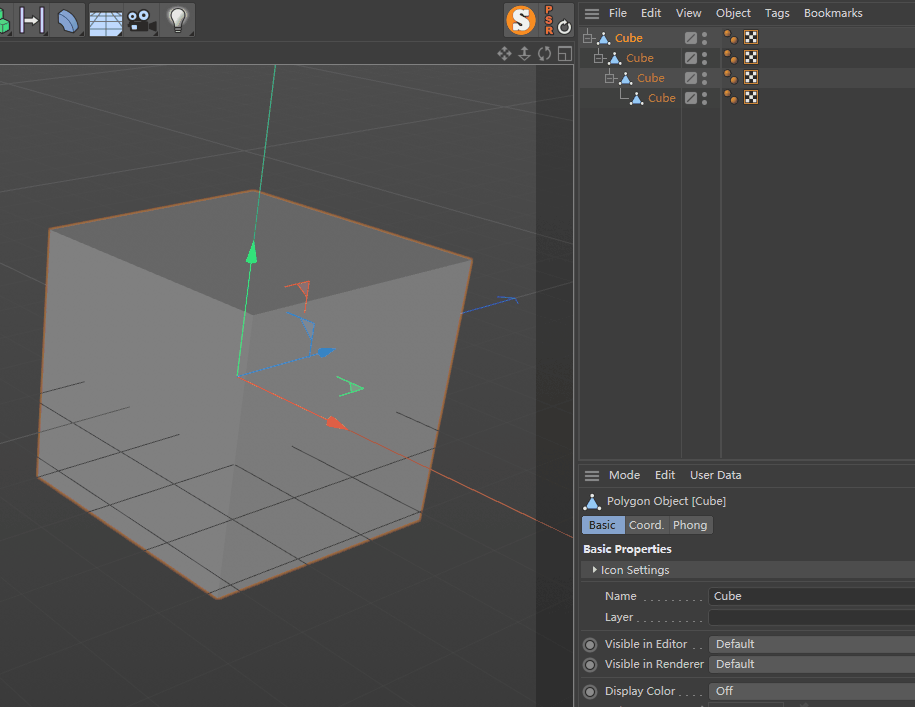This screenshot has height=707, width=915.
Task: Select the innermost Cube in hierarchy
Action: [x=661, y=98]
